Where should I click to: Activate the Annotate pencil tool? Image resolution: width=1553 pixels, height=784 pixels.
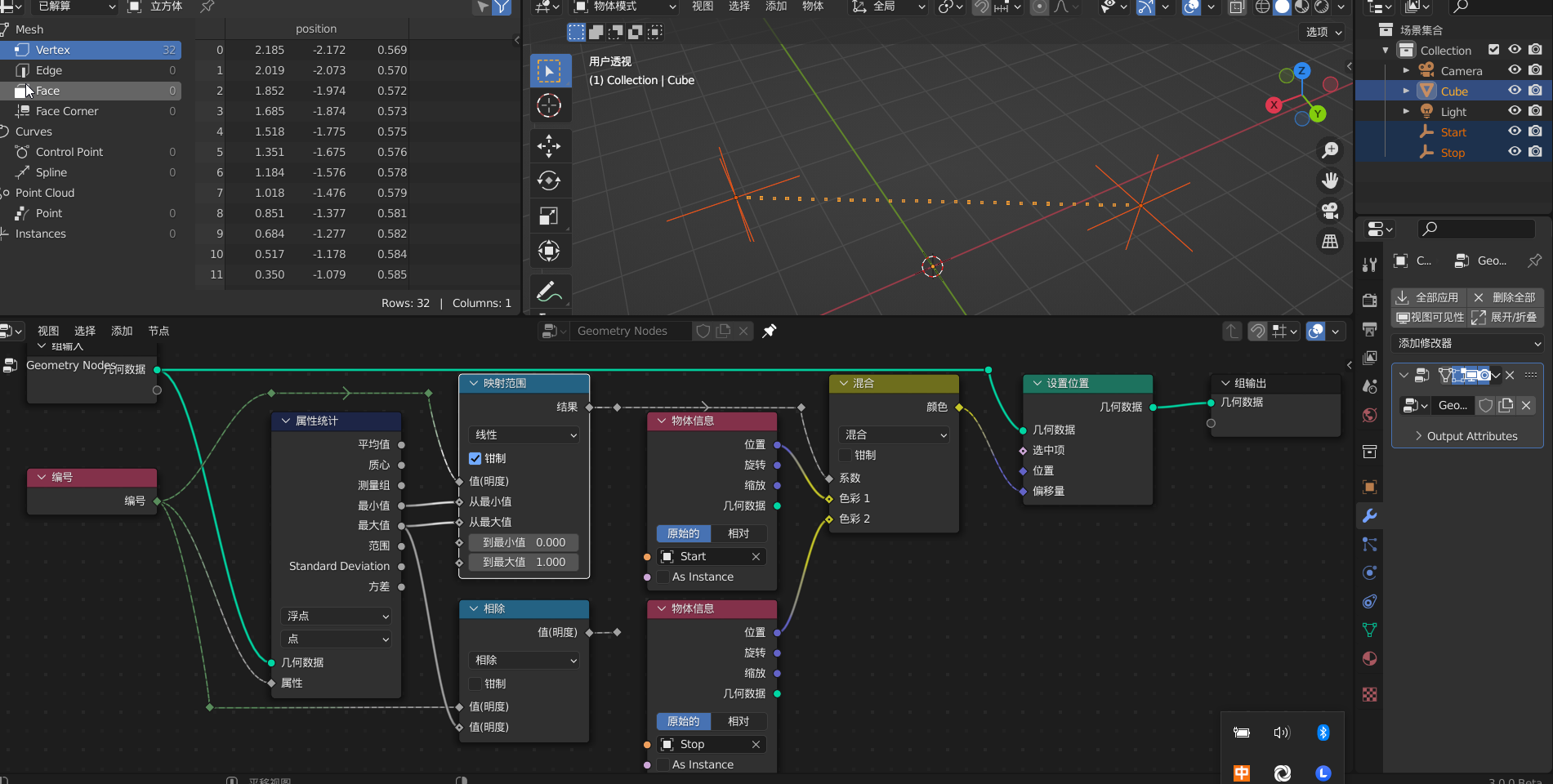549,292
